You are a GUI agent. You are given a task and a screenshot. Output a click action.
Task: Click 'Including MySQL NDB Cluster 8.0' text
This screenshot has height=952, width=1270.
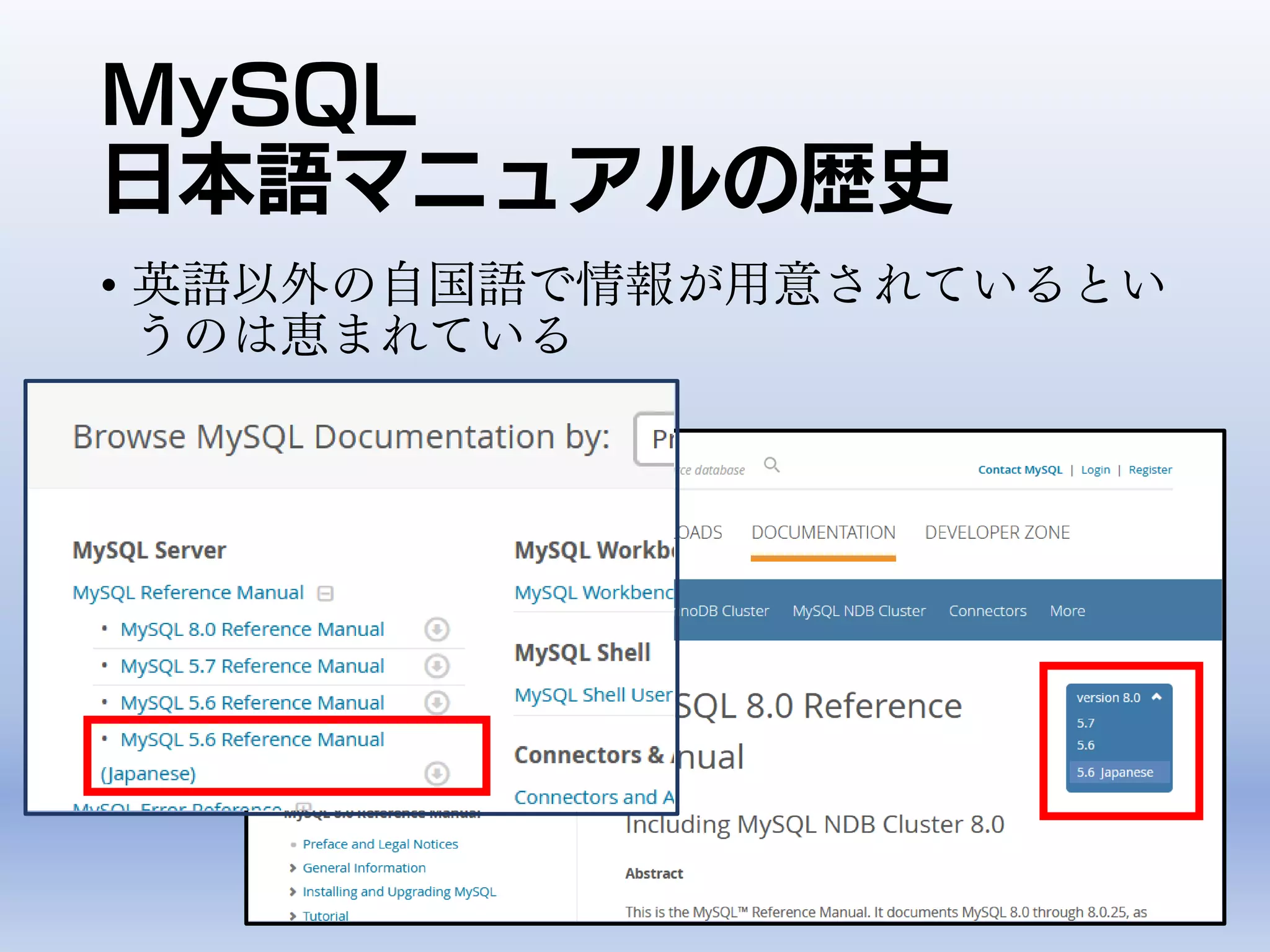click(814, 825)
